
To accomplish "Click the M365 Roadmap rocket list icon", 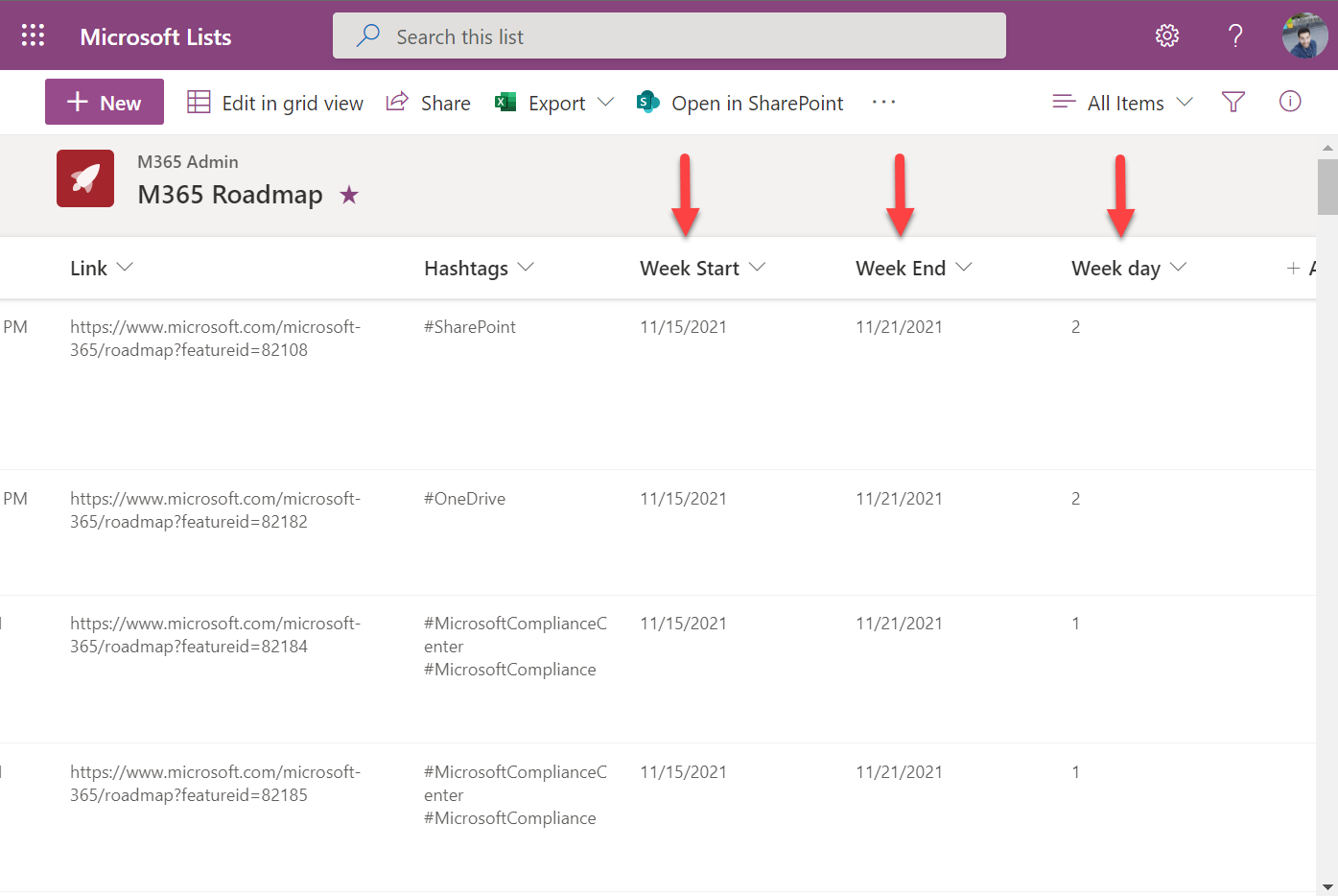I will [84, 178].
